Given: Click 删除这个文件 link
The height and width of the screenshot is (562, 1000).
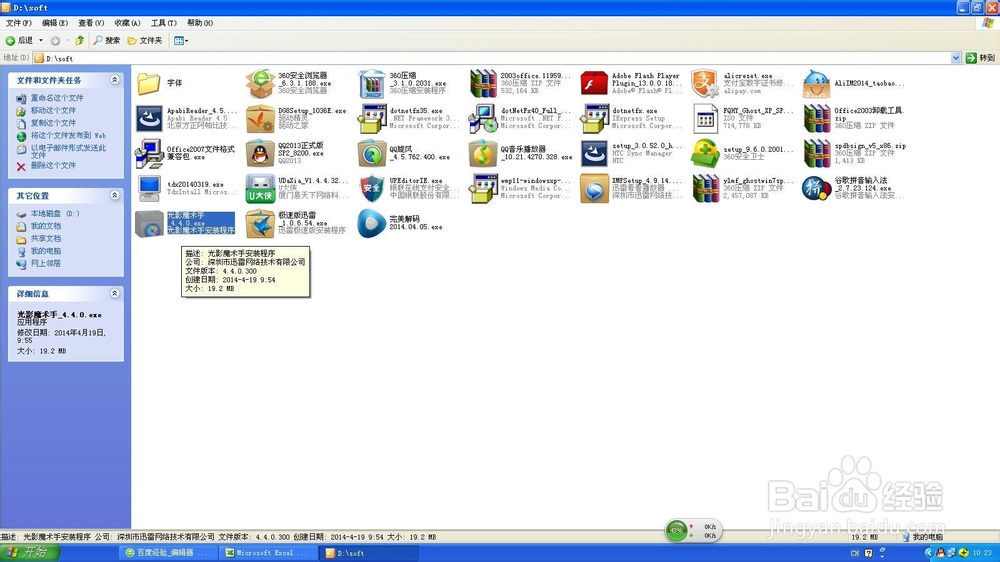Looking at the screenshot, I should [53, 165].
